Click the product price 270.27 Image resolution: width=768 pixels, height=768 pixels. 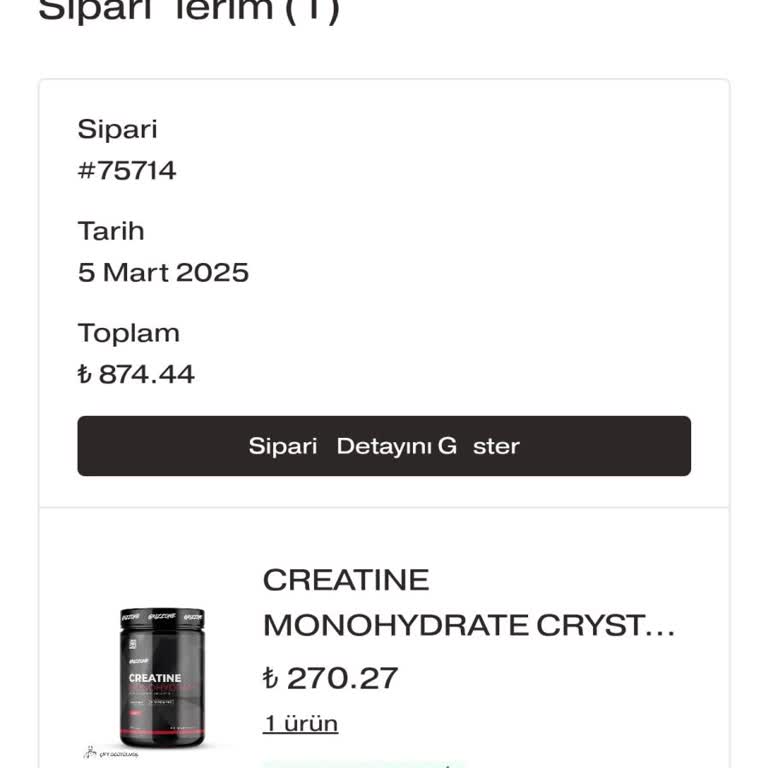[342, 678]
